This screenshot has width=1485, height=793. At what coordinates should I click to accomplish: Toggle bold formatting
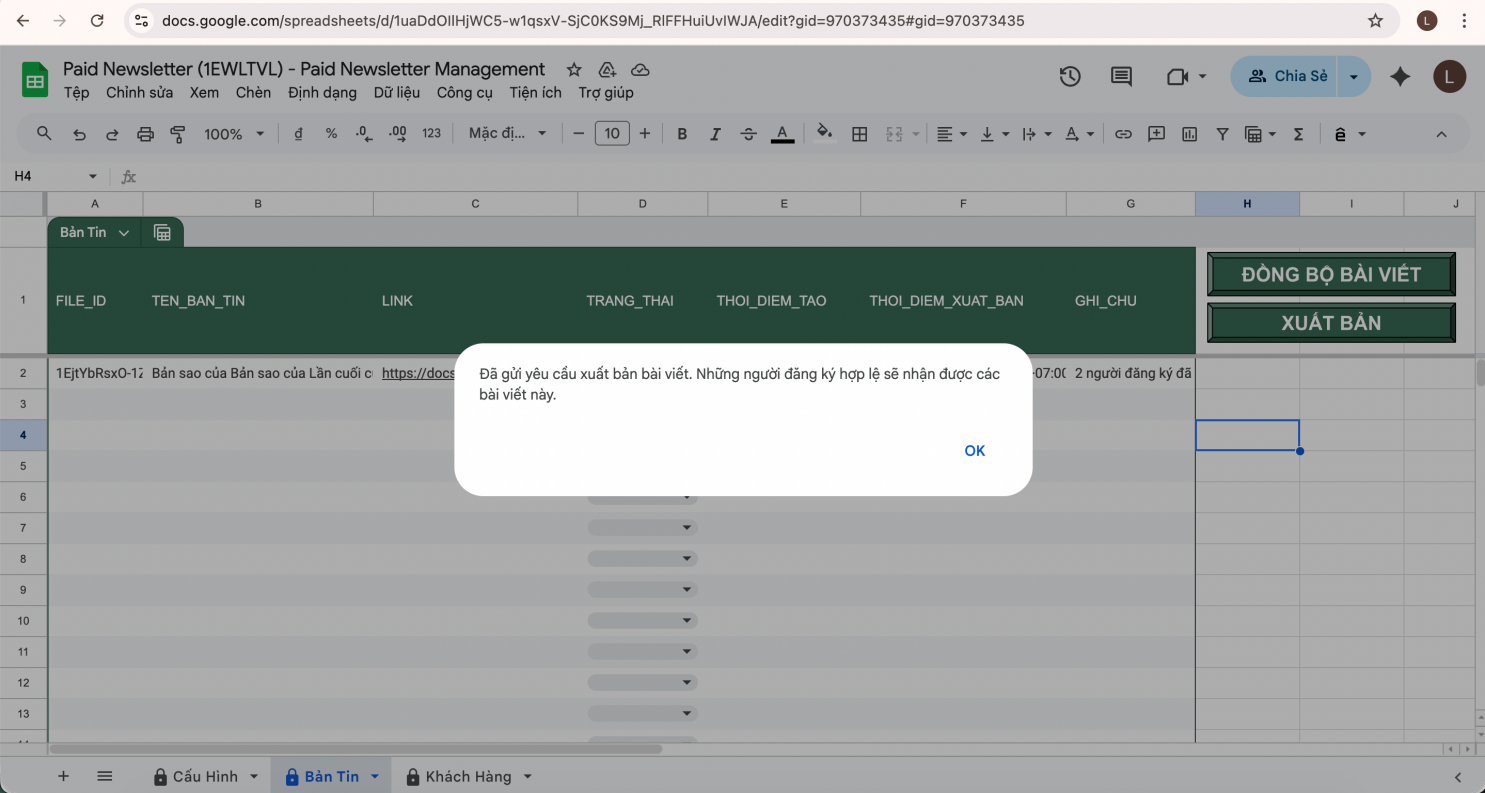(682, 133)
